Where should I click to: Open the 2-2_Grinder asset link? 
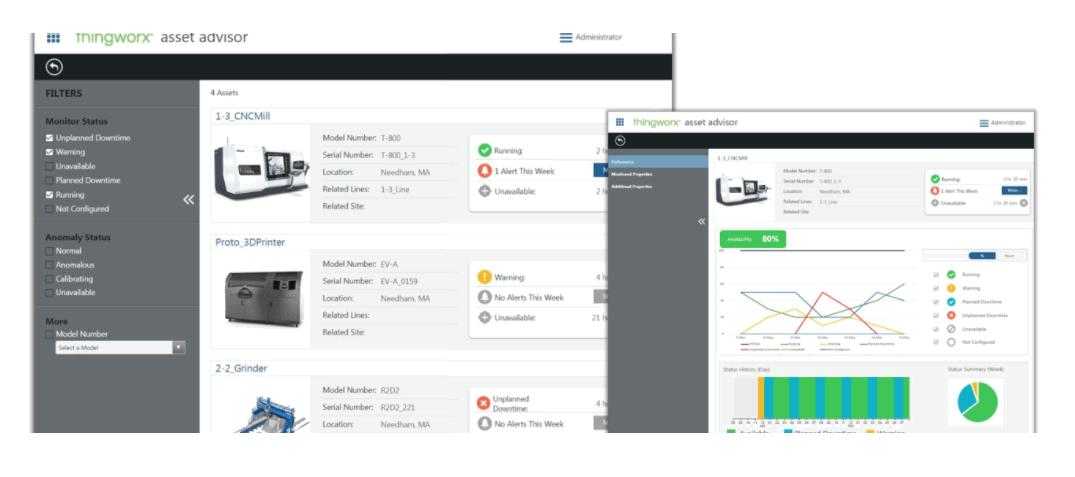point(241,368)
